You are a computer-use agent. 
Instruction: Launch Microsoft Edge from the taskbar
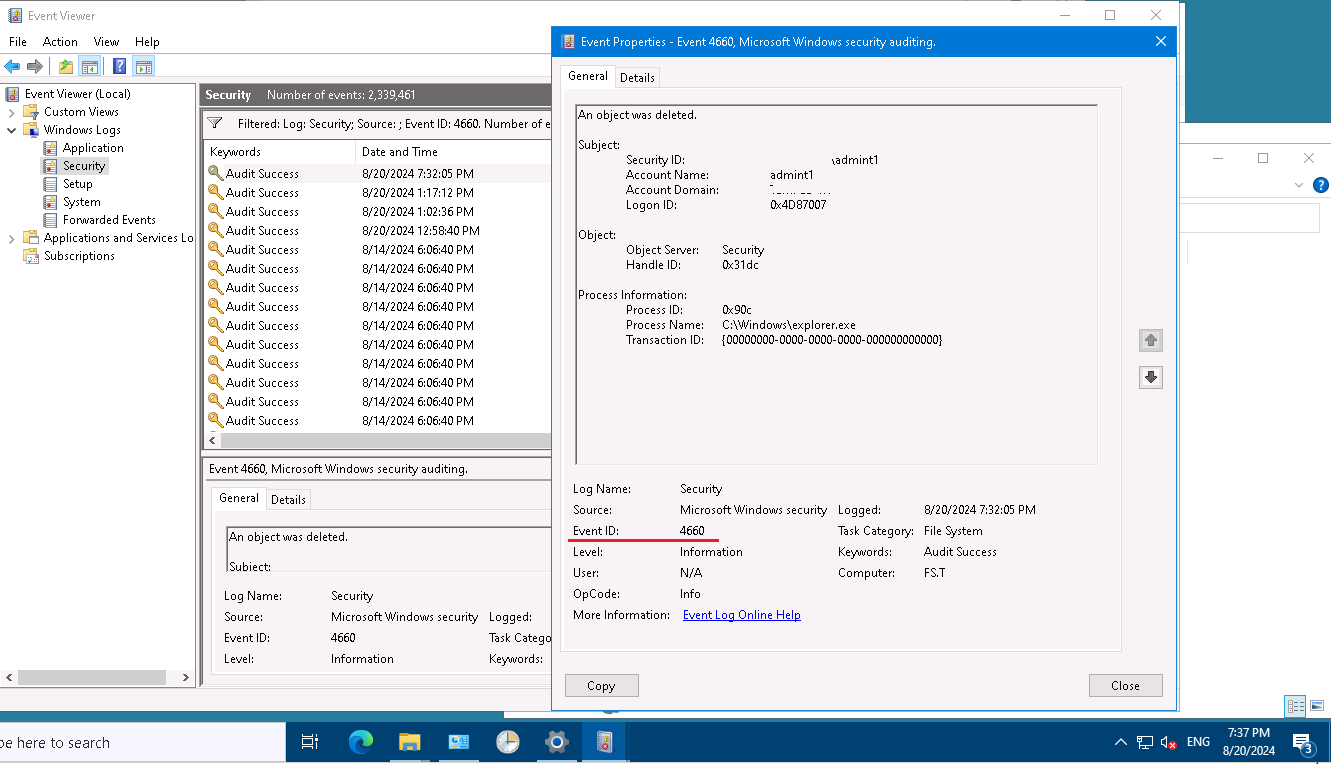pyautogui.click(x=360, y=742)
